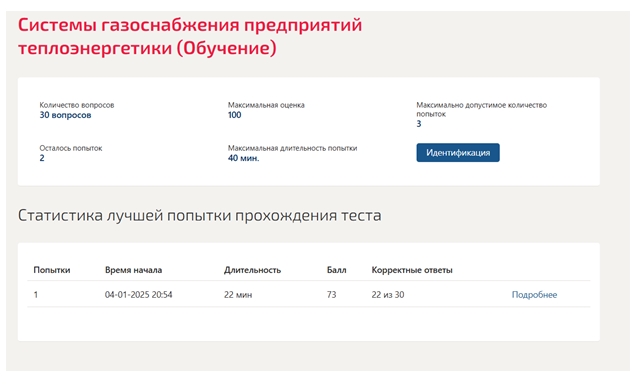Click the Корректные ответы column header
The height and width of the screenshot is (387, 641).
coord(412,270)
